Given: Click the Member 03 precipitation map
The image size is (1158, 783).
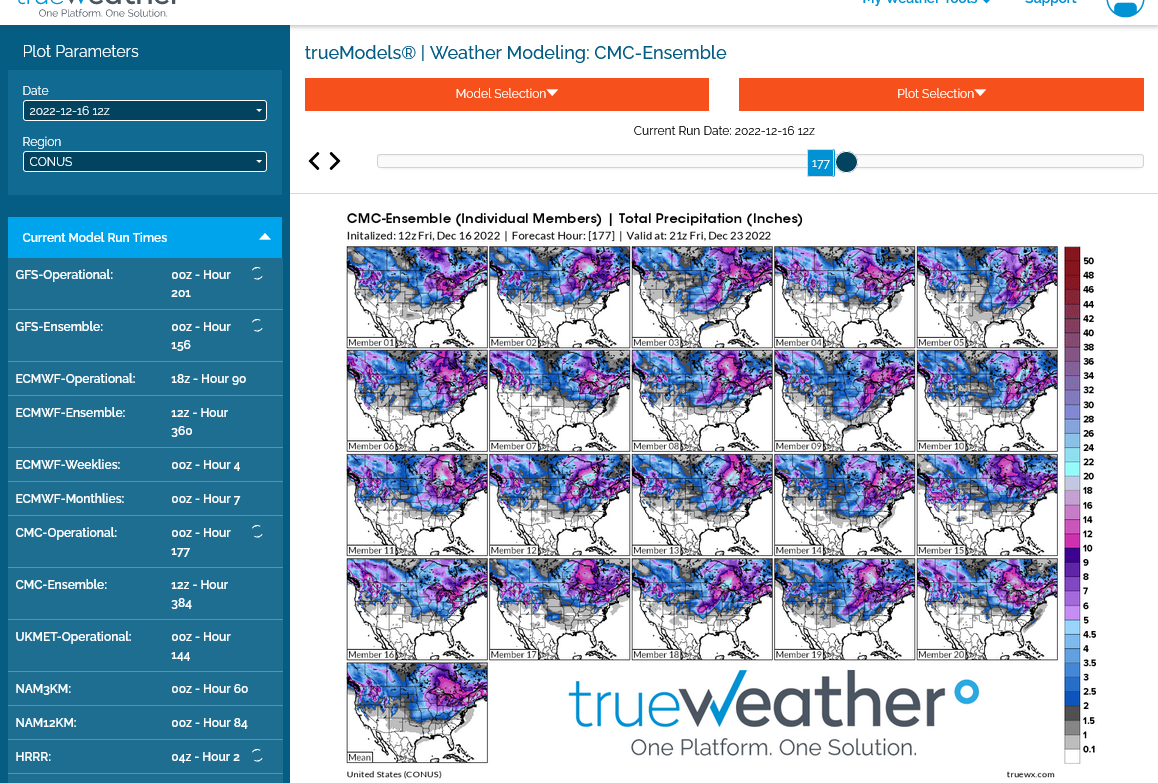Looking at the screenshot, I should (x=702, y=297).
